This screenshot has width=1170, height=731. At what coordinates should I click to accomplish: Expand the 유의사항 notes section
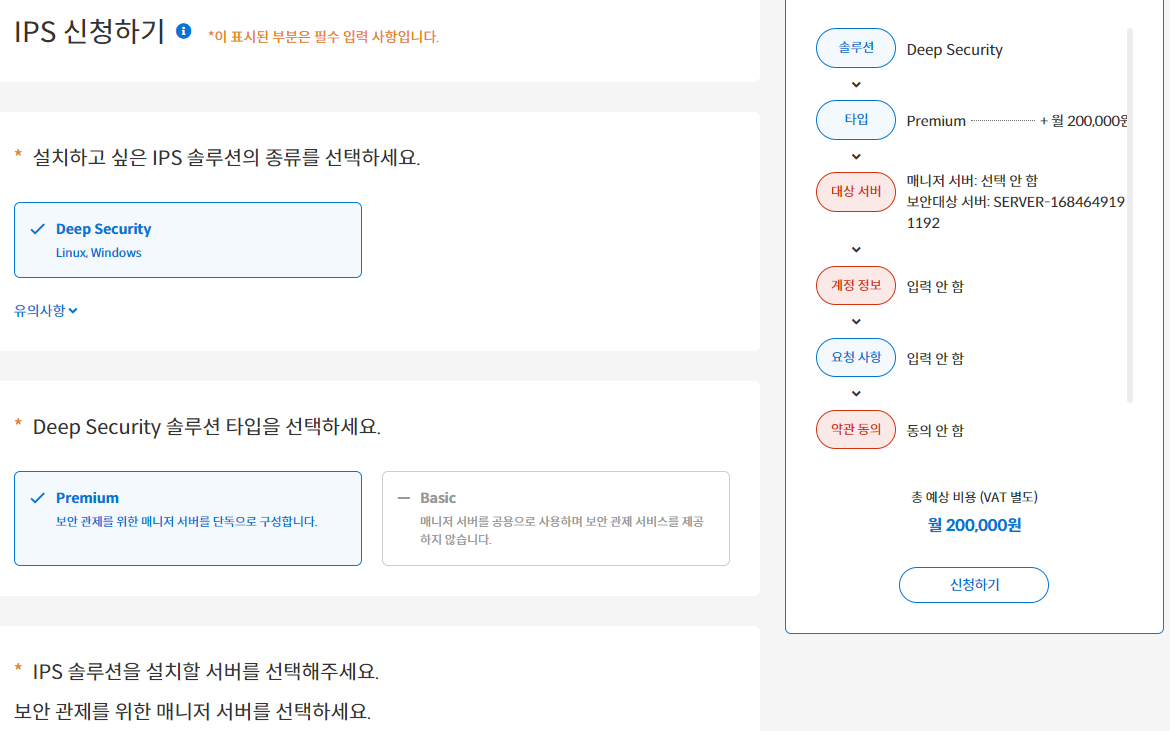tap(46, 310)
